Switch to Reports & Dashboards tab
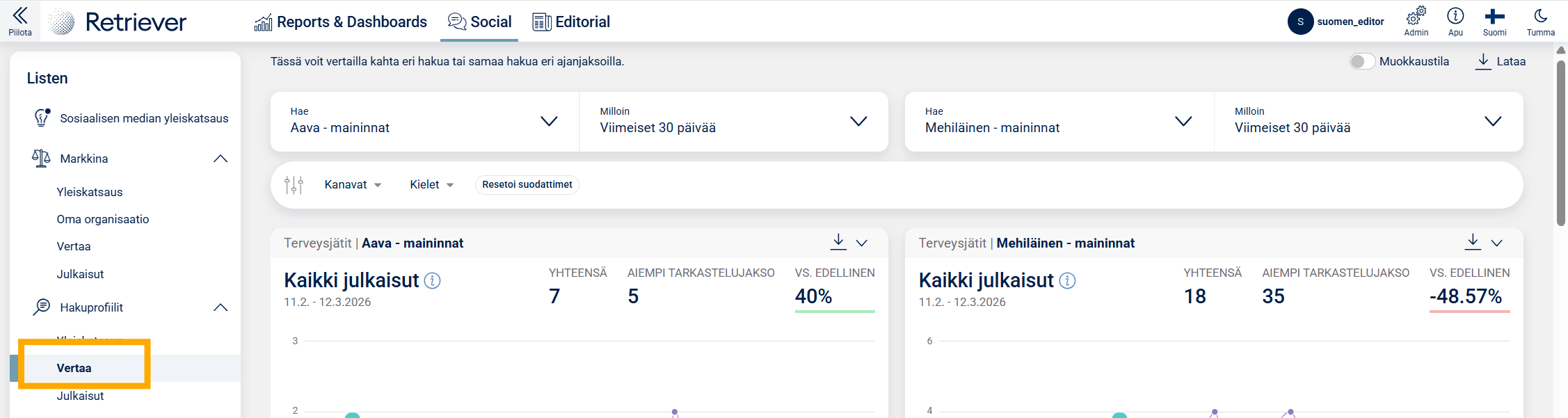Image resolution: width=1568 pixels, height=418 pixels. [340, 22]
